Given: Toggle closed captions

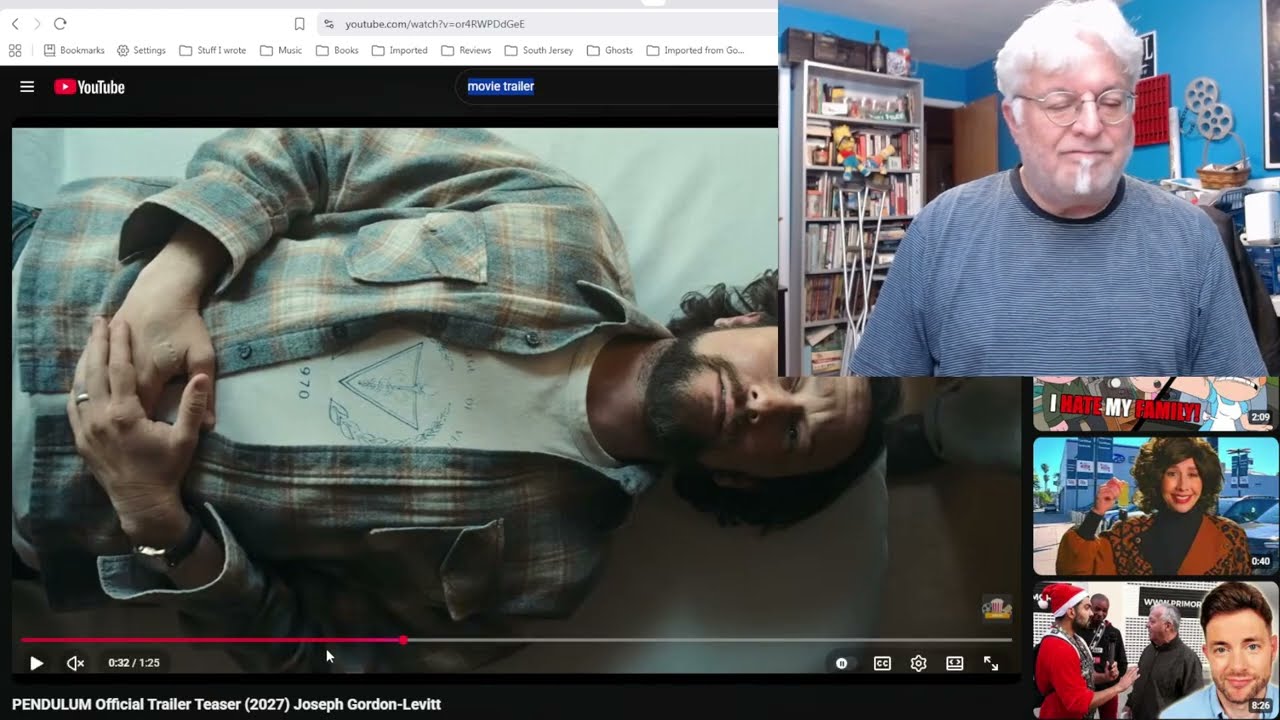Looking at the screenshot, I should (x=882, y=663).
